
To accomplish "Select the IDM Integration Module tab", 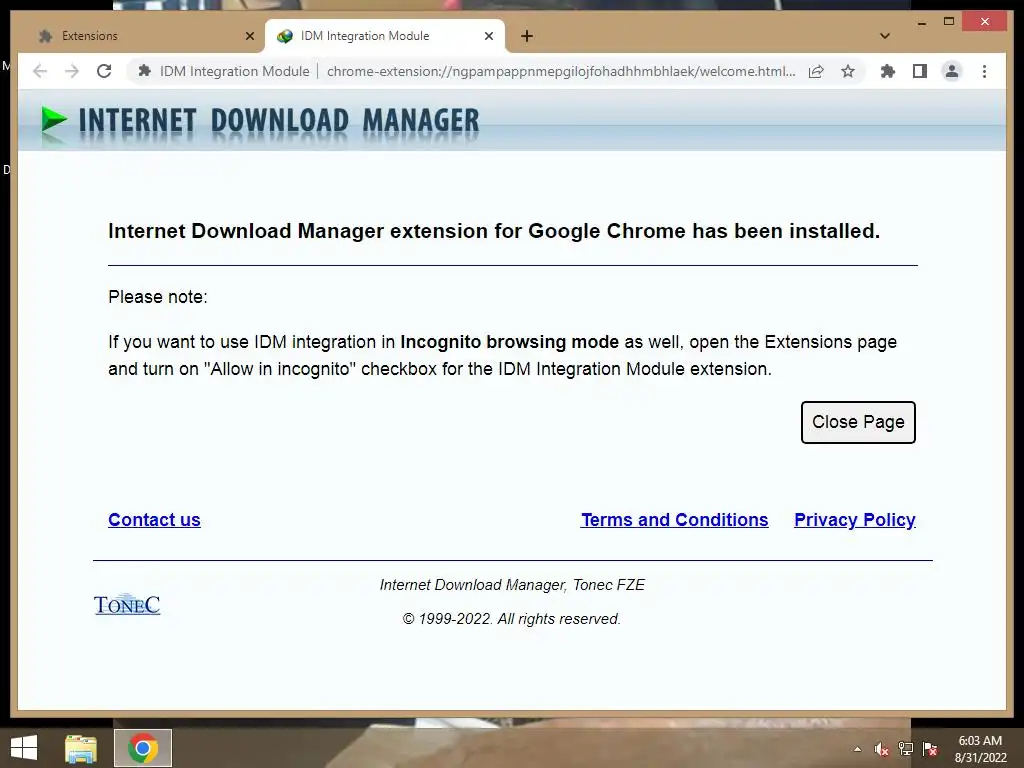I will [384, 36].
